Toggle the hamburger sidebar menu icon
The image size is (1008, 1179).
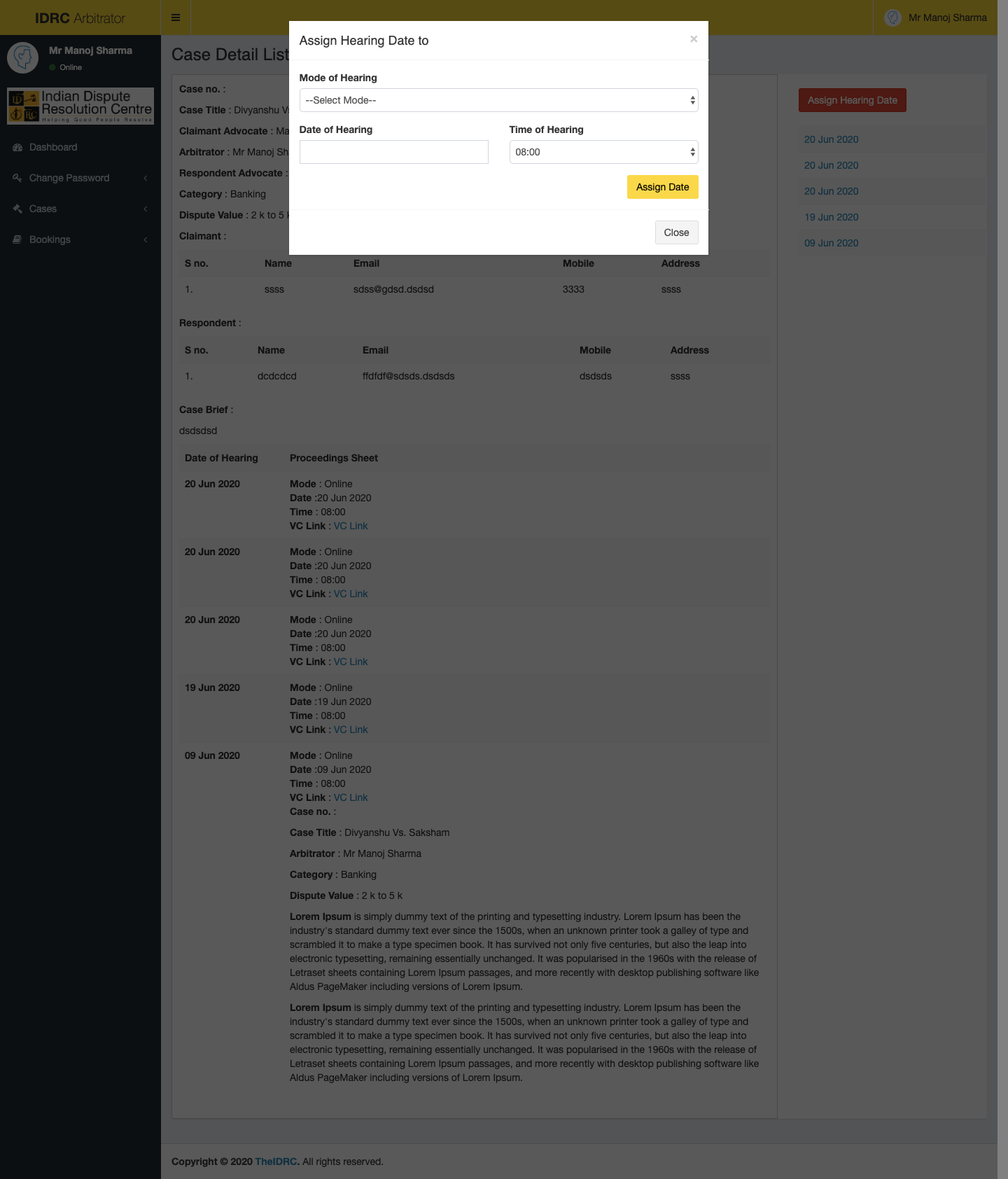coord(176,18)
